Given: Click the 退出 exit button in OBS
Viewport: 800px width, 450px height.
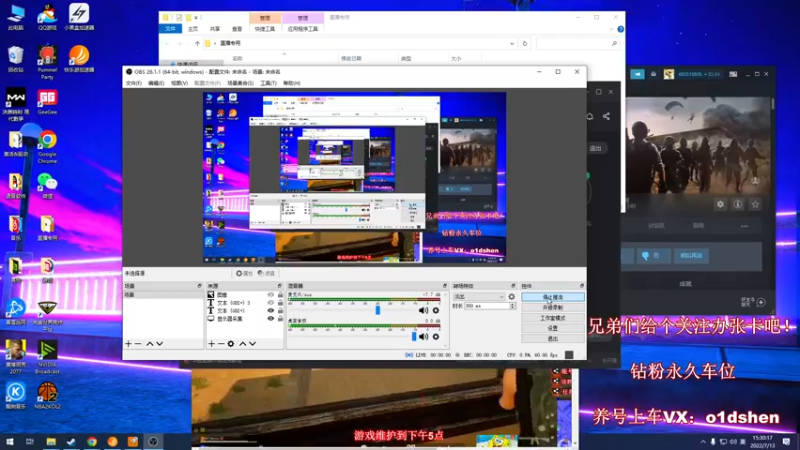Looking at the screenshot, I should [553, 338].
